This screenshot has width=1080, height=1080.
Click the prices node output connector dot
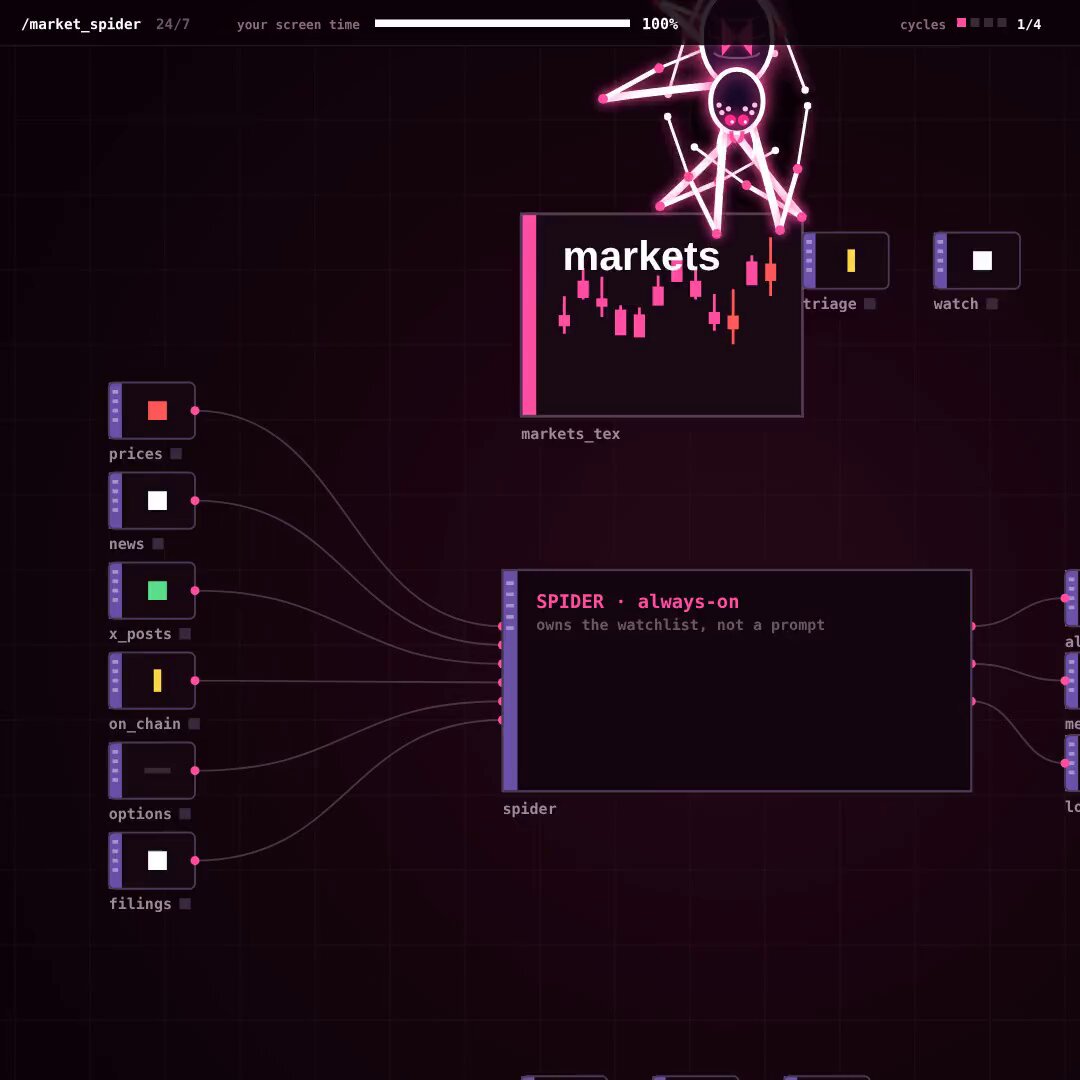point(195,411)
